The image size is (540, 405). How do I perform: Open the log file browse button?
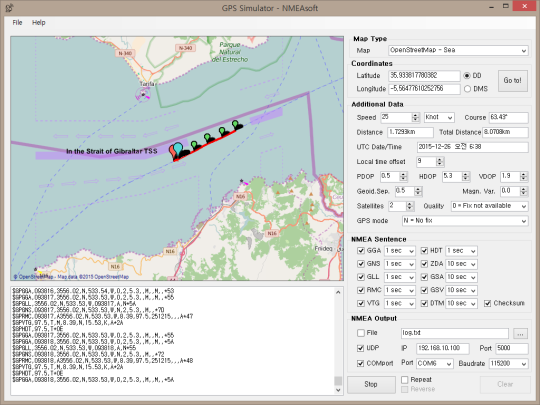(x=520, y=333)
